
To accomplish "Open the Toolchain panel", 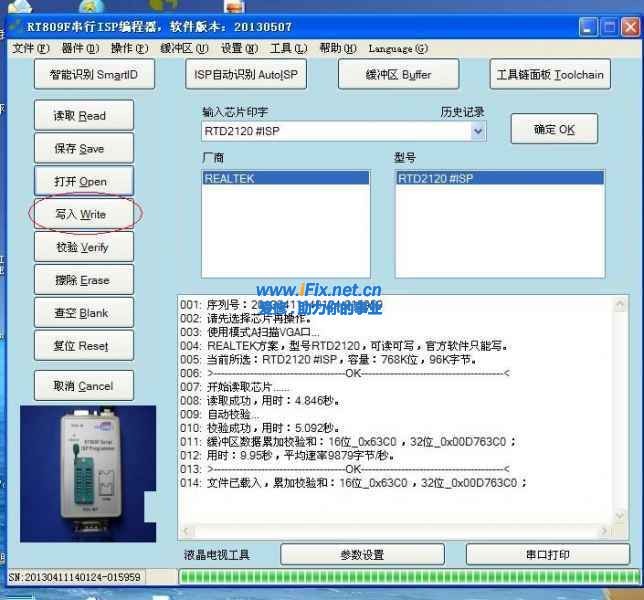I will tap(550, 74).
